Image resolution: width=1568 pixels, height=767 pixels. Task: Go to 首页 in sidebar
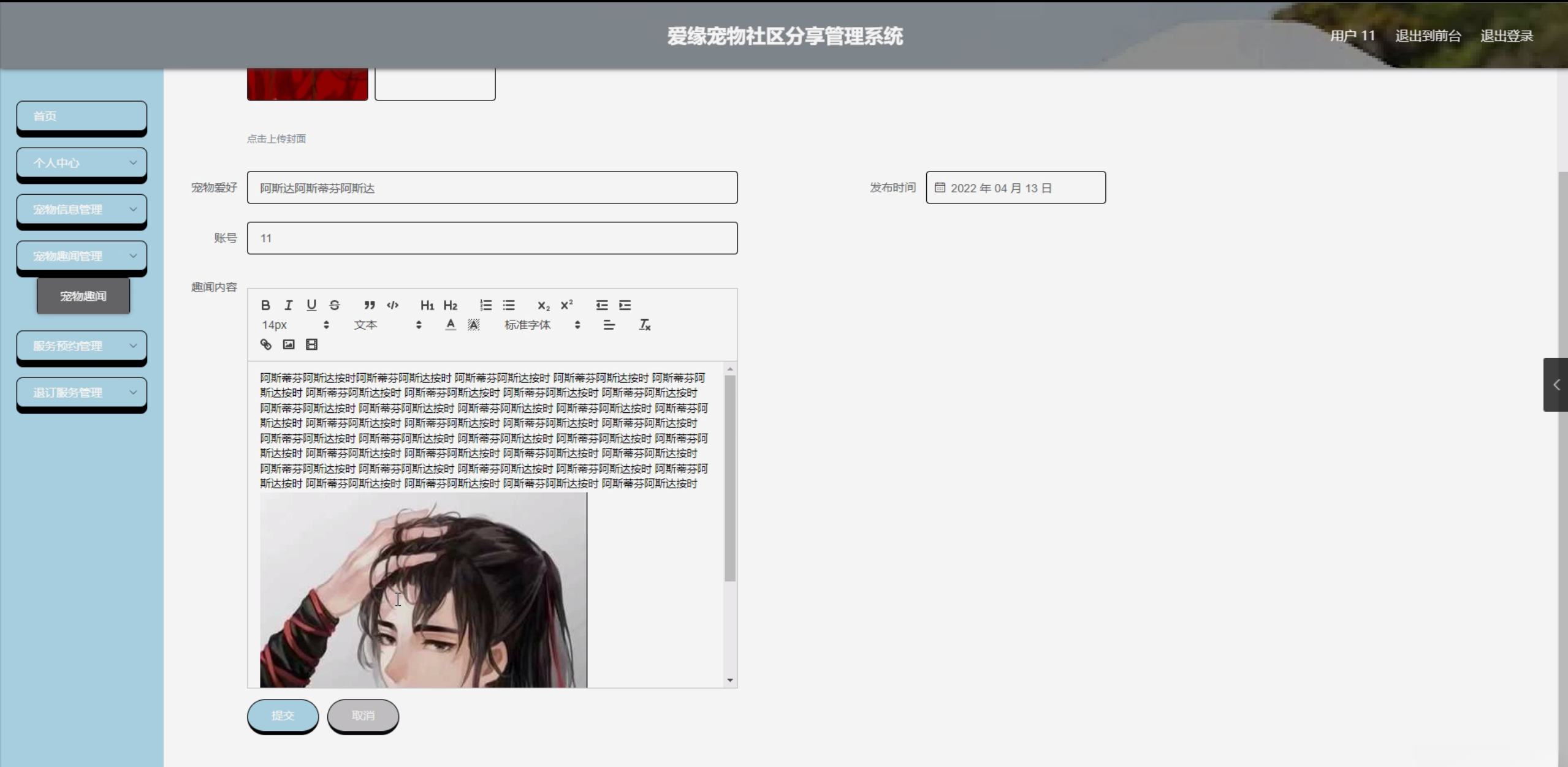82,116
